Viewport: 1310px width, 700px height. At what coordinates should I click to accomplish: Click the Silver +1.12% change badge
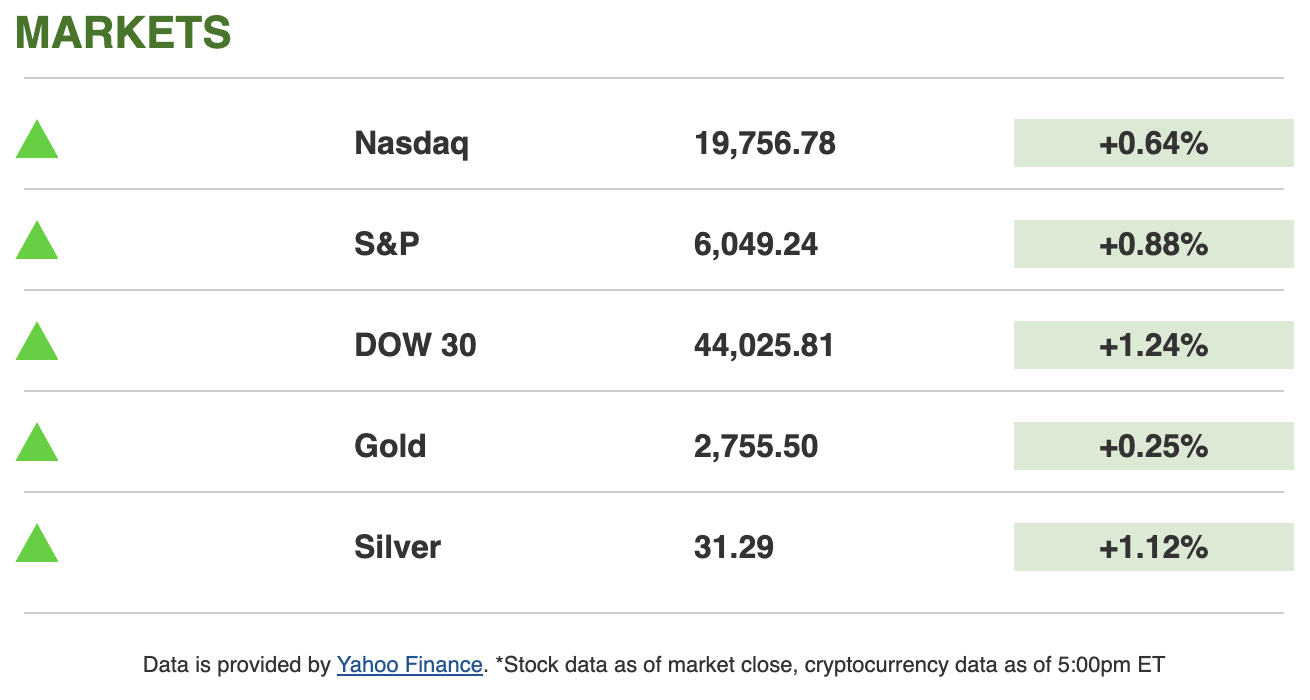pyautogui.click(x=1153, y=547)
